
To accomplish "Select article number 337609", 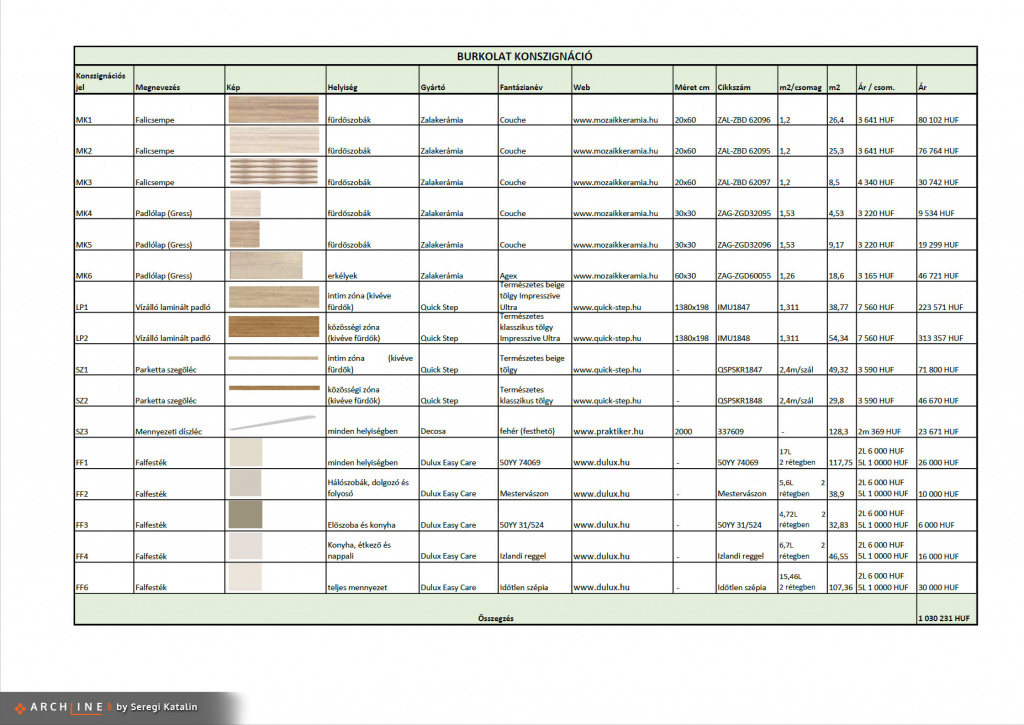I will tap(730, 432).
